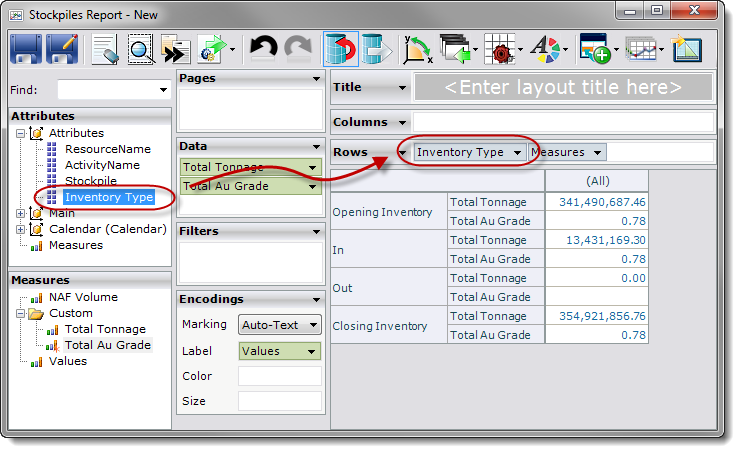Viewport: 740px width, 453px height.
Task: Select ActivityName attribute
Action: tap(102, 165)
